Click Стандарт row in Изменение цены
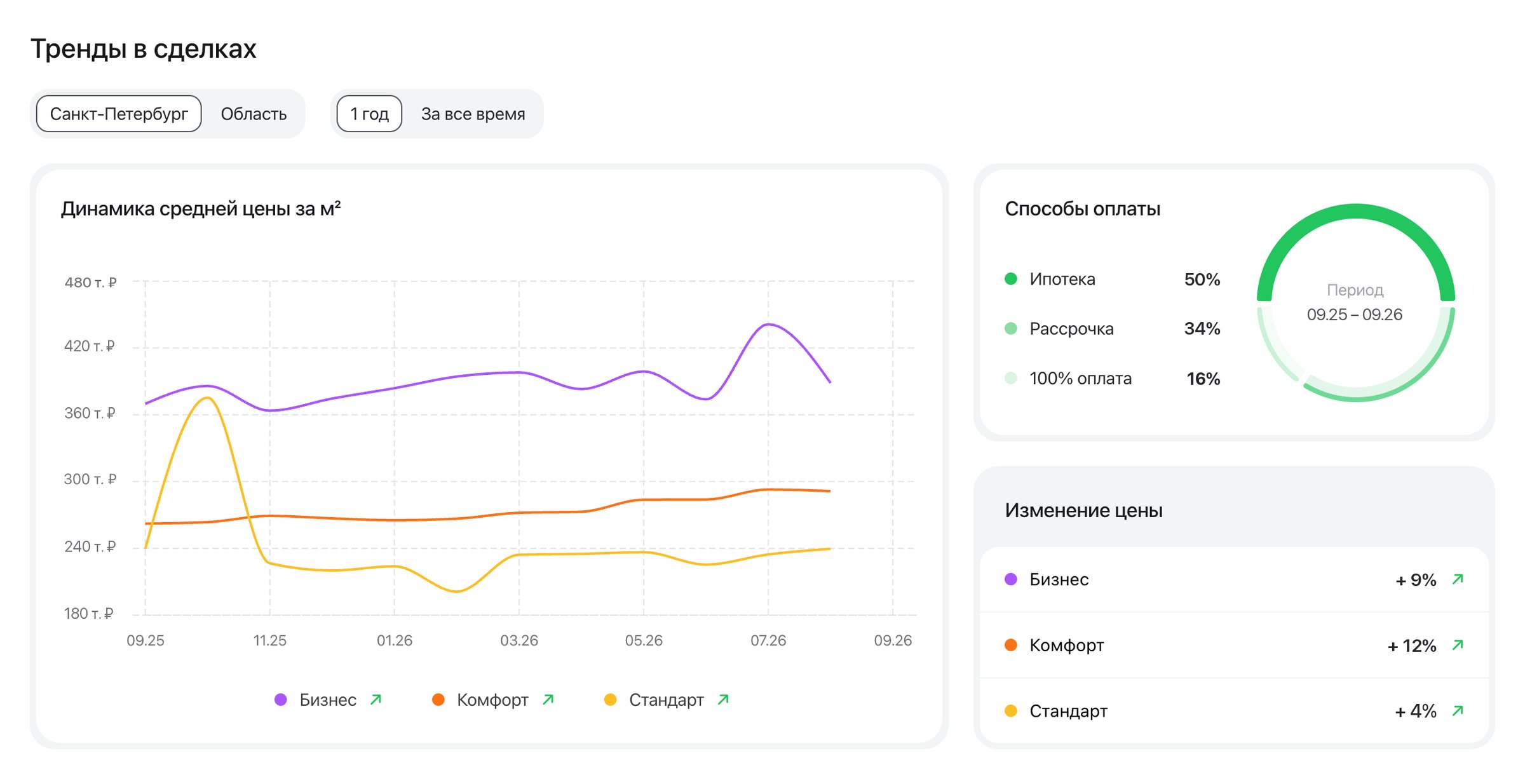 click(1234, 711)
